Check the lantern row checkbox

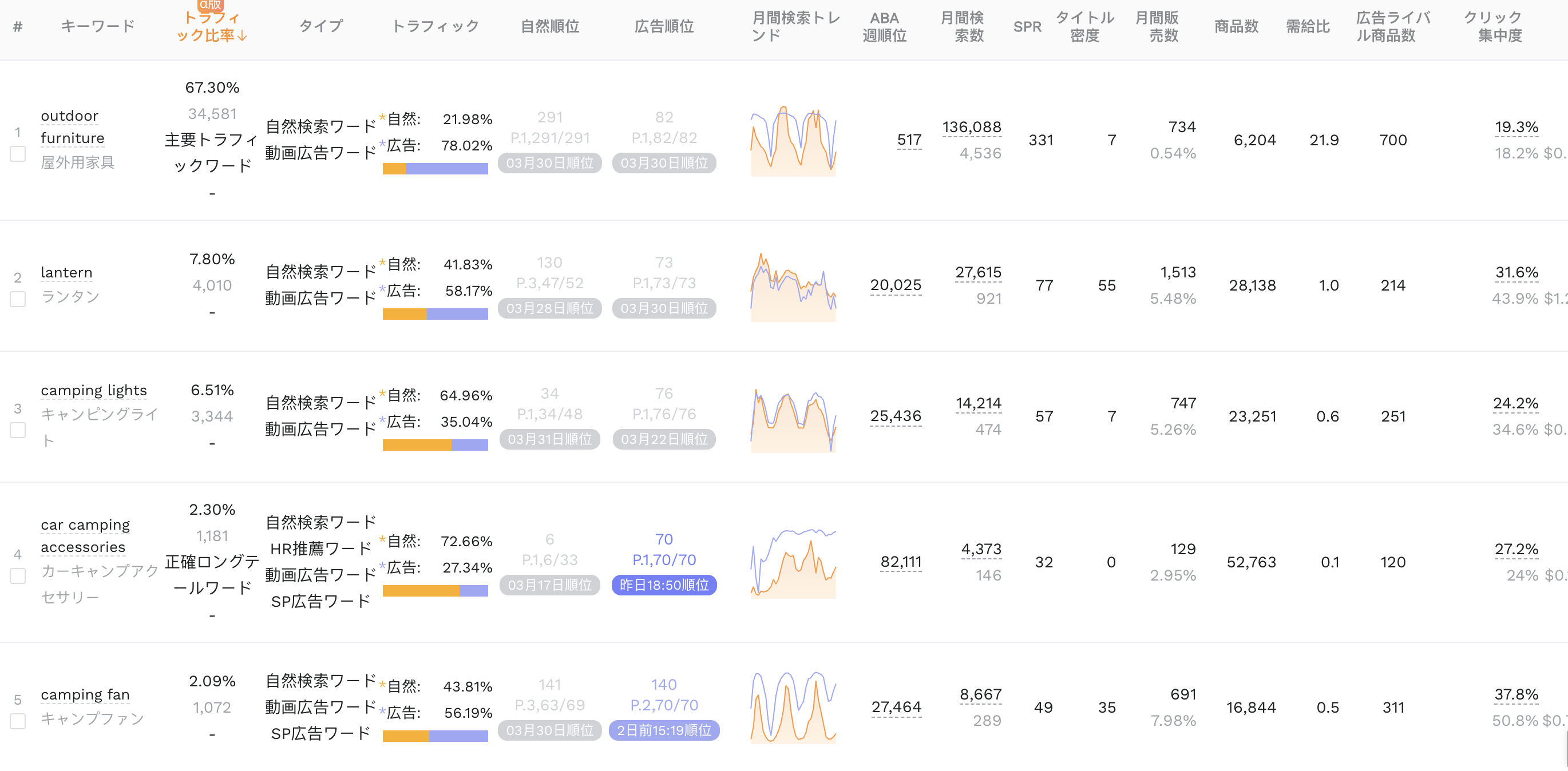tap(18, 299)
